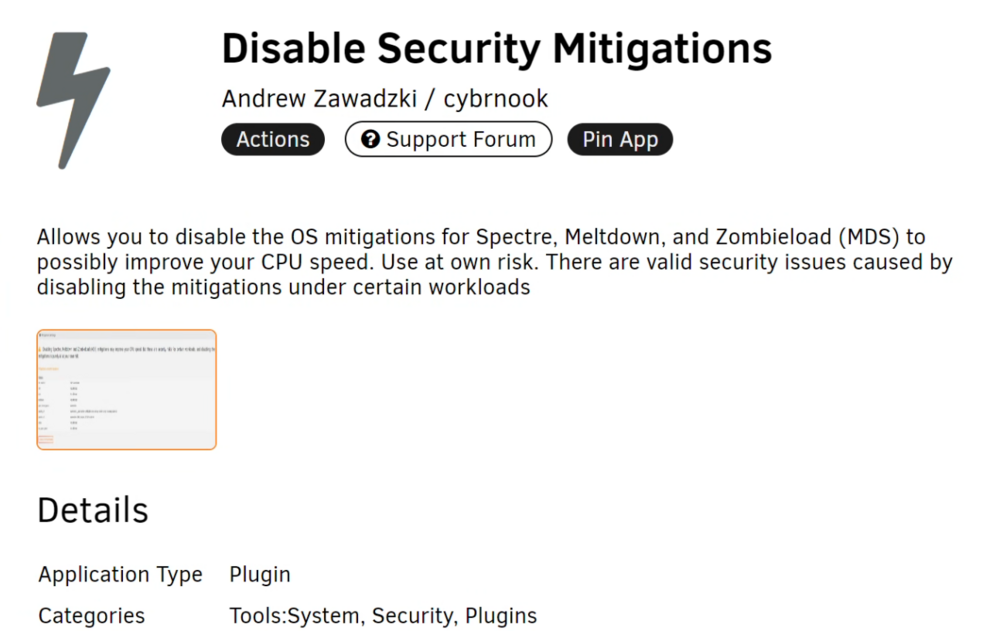Image resolution: width=1000 pixels, height=631 pixels.
Task: Click the Disable Security Mitigations title
Action: pos(496,49)
